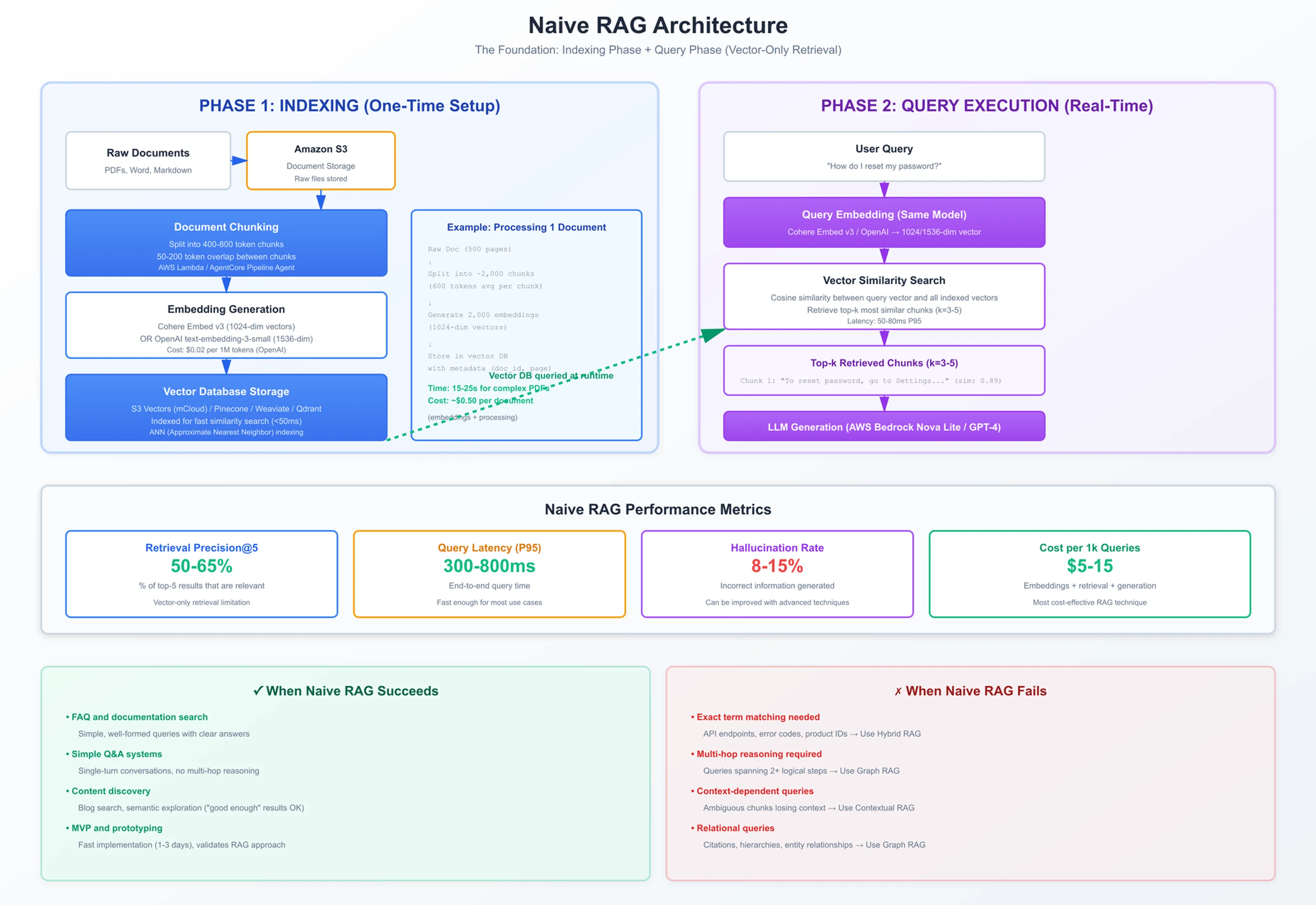Screen dimensions: 1316x905
Task: Click the Split into ~2,000 chunks line
Action: click(x=481, y=274)
